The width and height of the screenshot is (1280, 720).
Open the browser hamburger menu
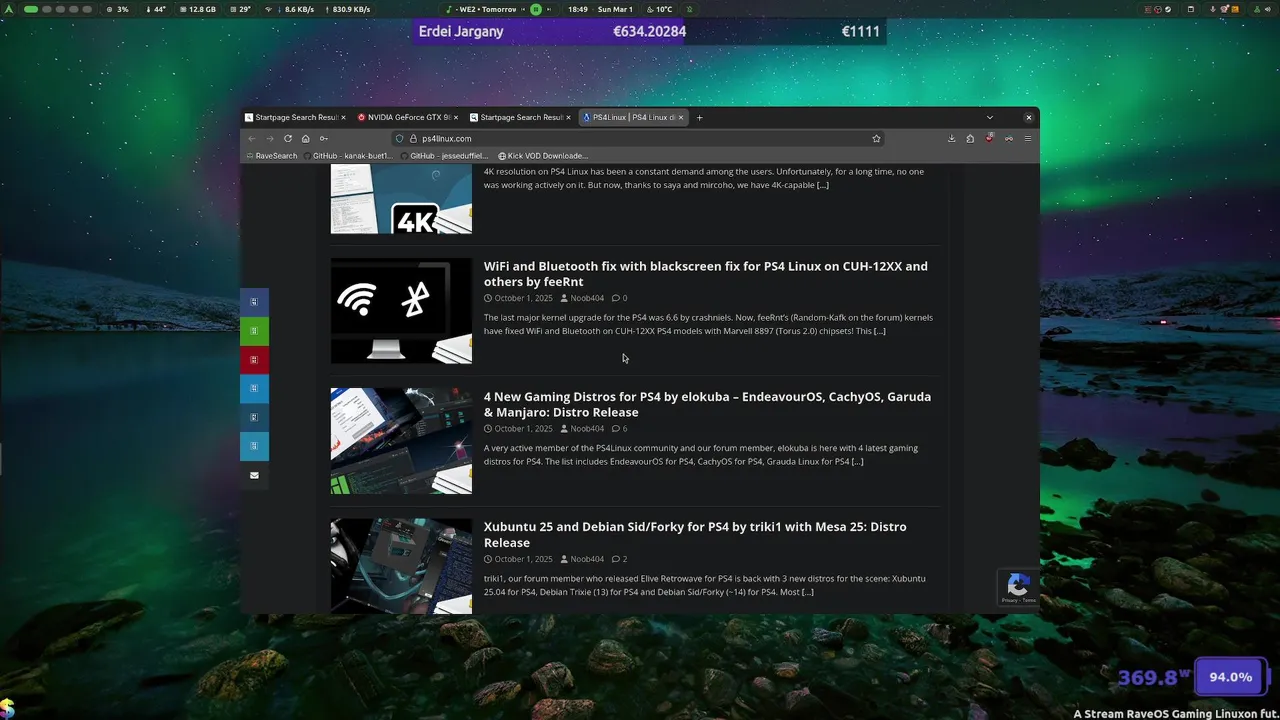point(1027,138)
